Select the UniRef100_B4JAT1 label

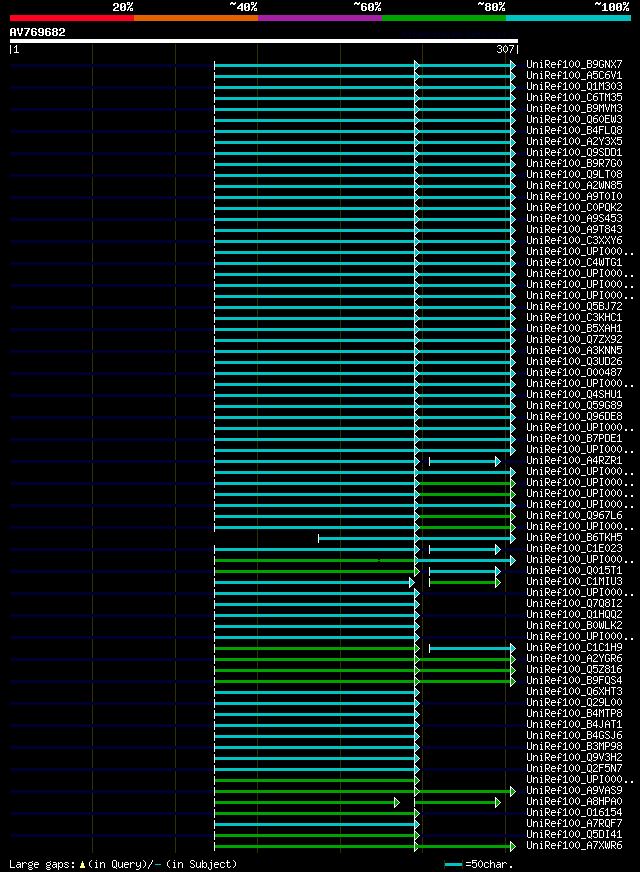coord(574,725)
